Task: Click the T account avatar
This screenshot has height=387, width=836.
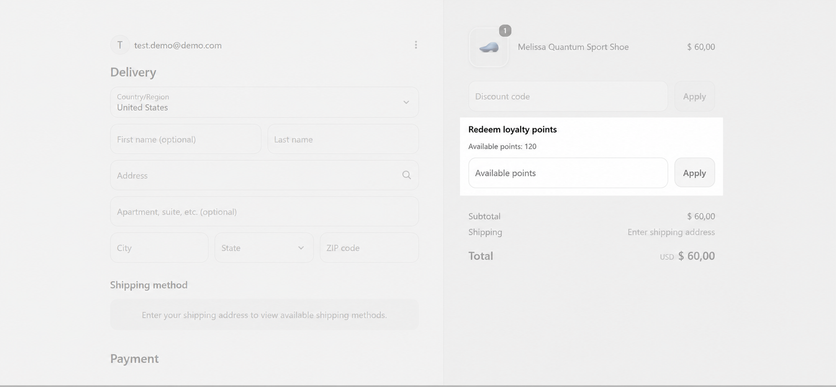Action: [x=120, y=45]
